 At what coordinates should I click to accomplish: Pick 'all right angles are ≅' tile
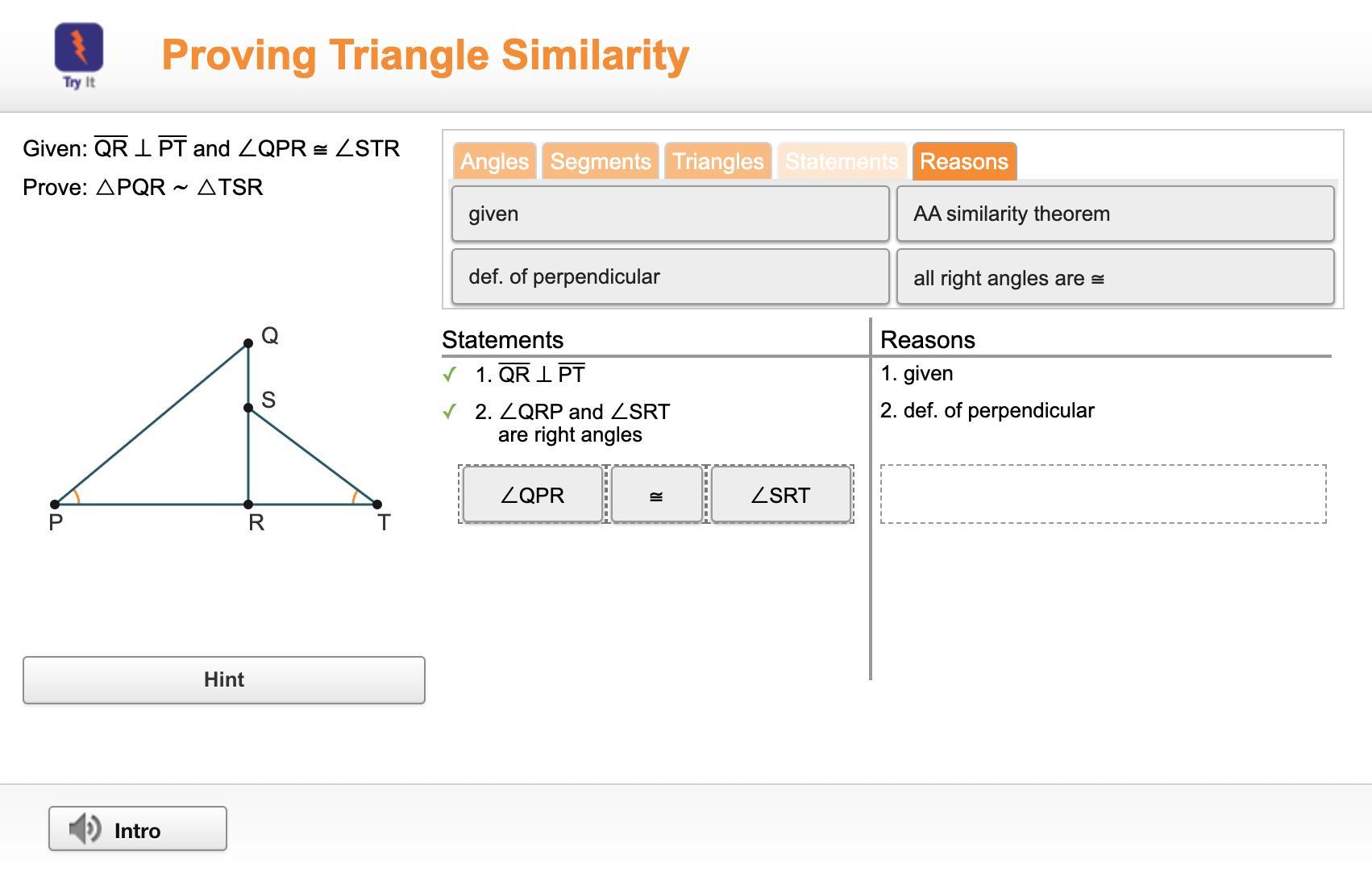coord(1116,276)
